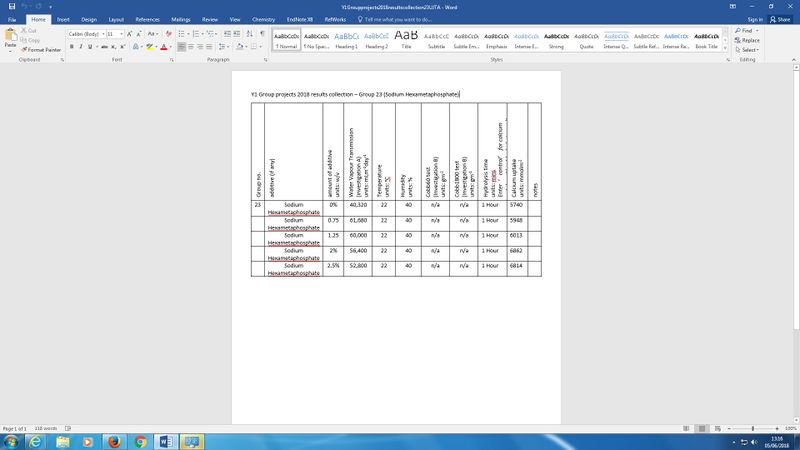
Task: Open Line and Paragraph Spacing menu
Action: [223, 46]
